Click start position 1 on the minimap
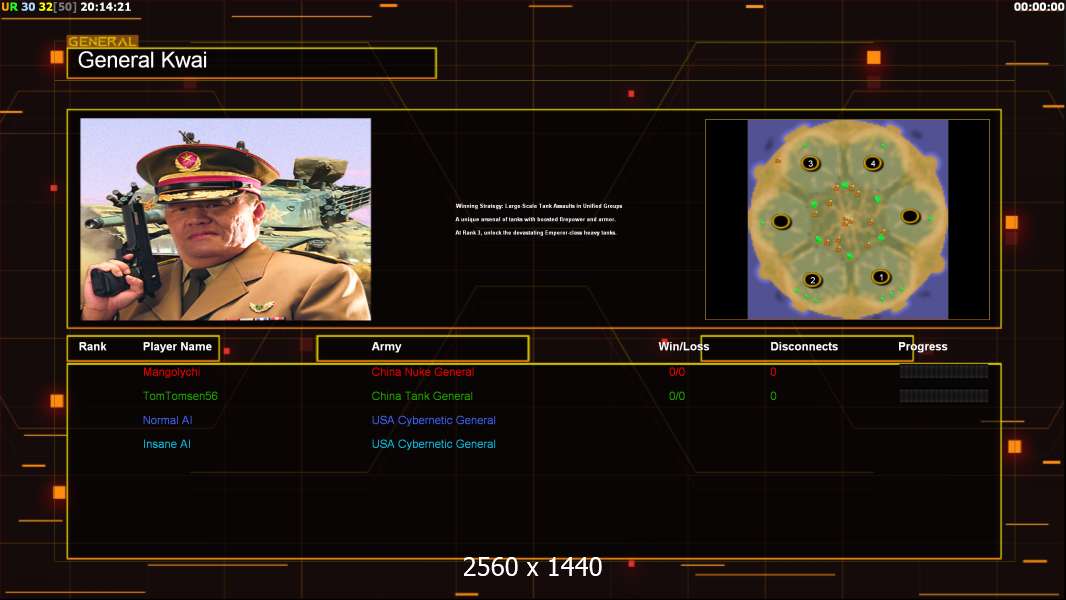Image resolution: width=1066 pixels, height=600 pixels. 880,277
